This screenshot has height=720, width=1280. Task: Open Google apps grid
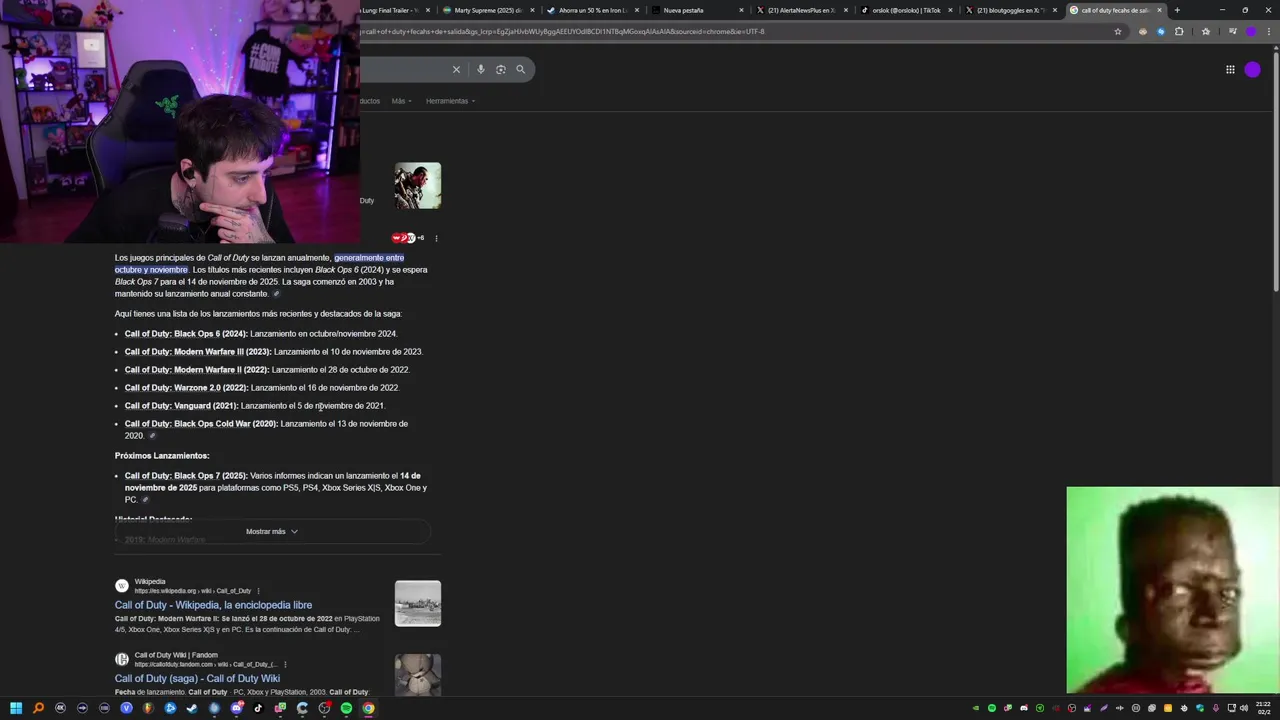pos(1230,69)
